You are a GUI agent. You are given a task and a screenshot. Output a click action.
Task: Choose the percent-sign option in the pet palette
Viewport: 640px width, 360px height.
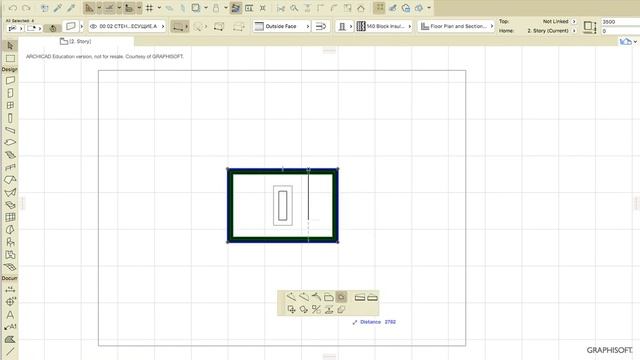(316, 310)
